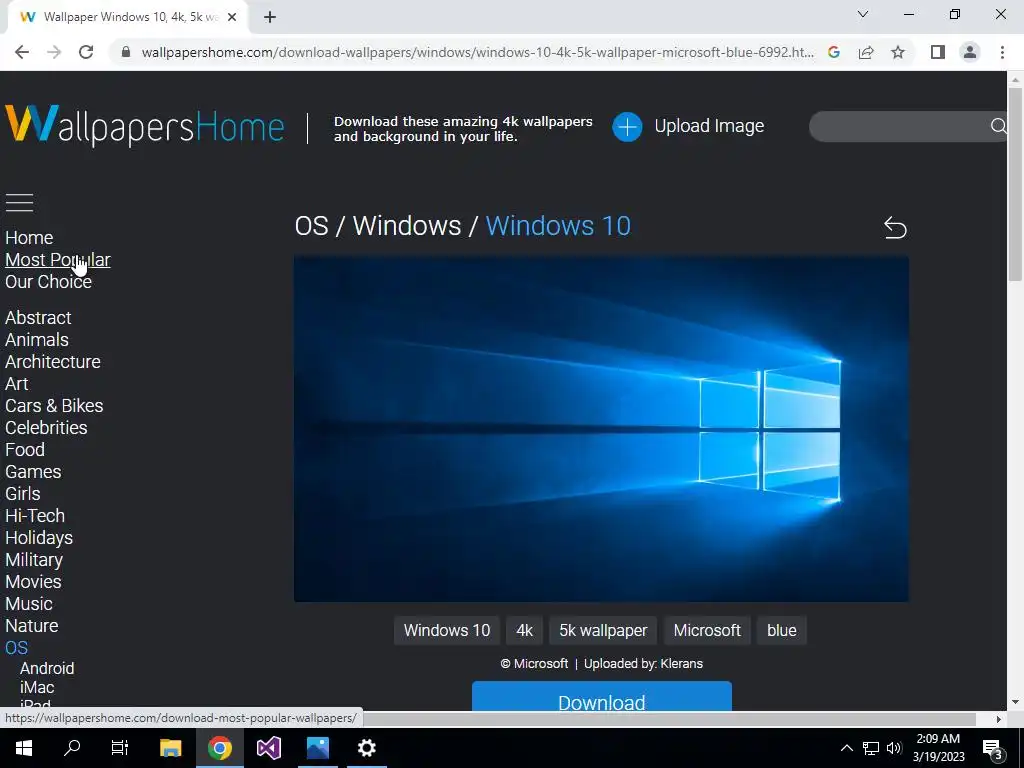The image size is (1024, 768).
Task: Open File Explorer from taskbar
Action: coord(170,748)
